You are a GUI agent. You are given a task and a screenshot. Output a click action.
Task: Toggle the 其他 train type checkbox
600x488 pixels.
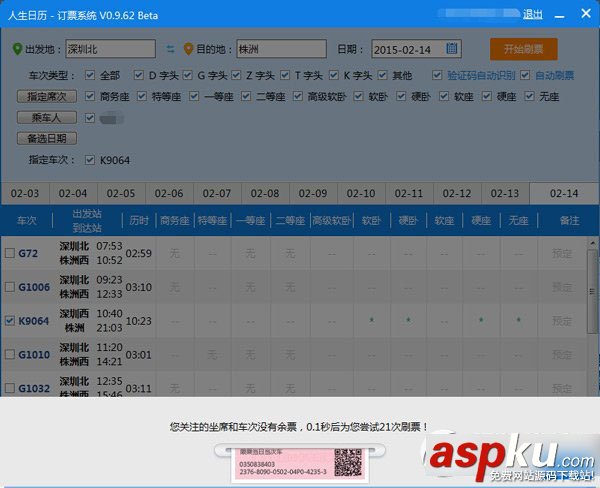[x=382, y=75]
